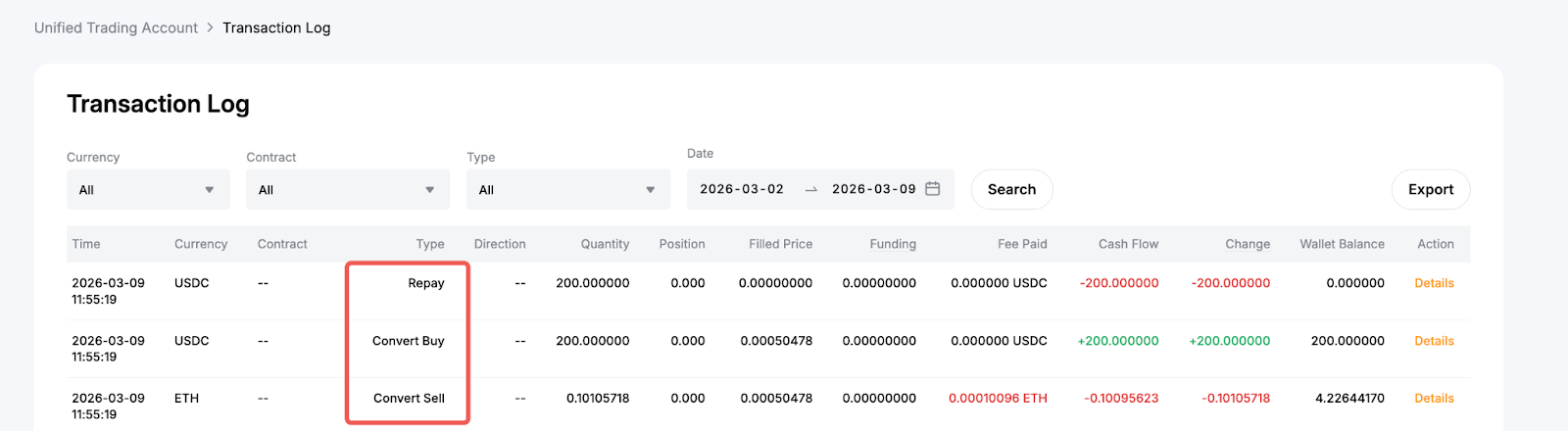Click the Time column header

tap(86, 244)
